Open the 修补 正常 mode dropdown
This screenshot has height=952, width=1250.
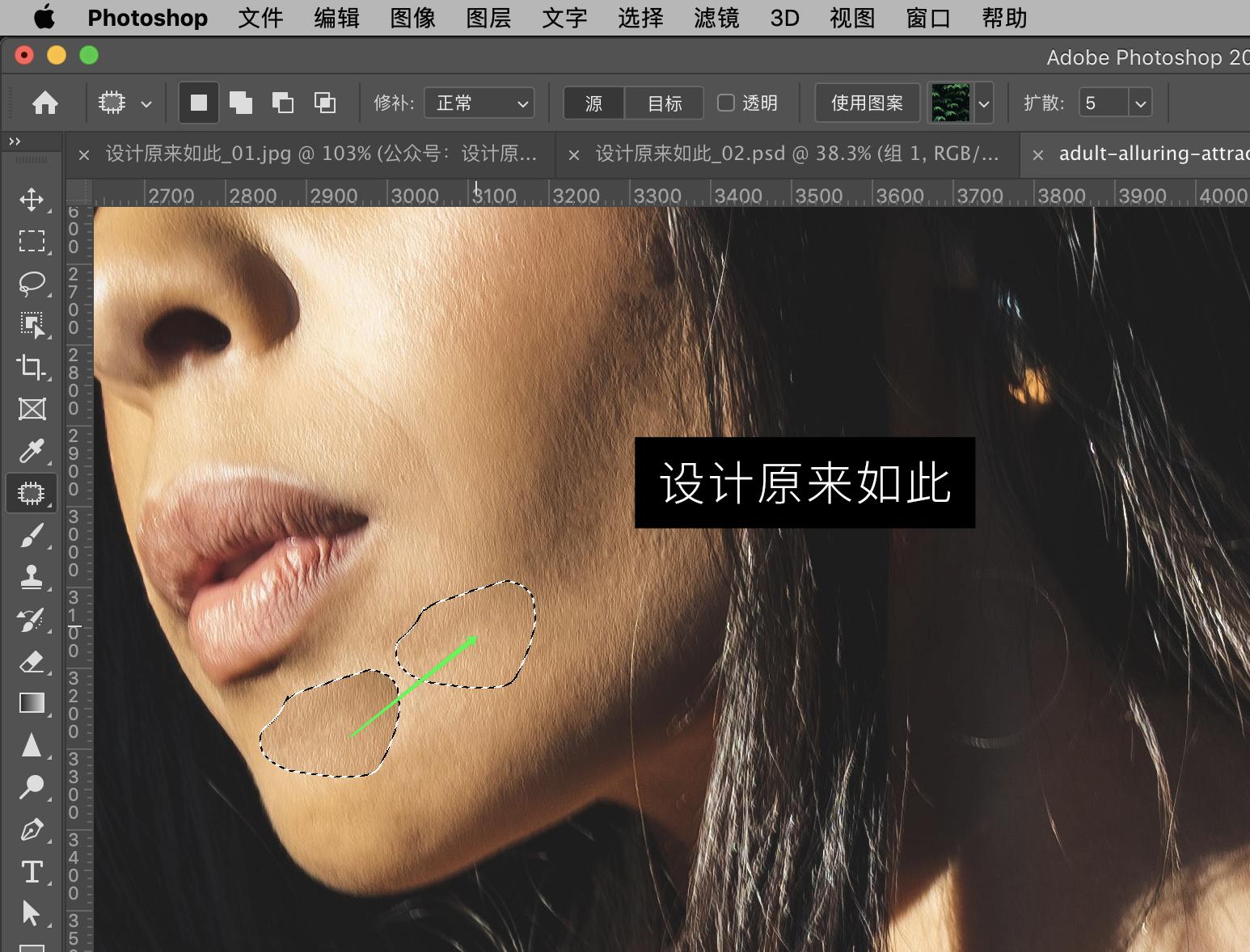click(x=479, y=103)
